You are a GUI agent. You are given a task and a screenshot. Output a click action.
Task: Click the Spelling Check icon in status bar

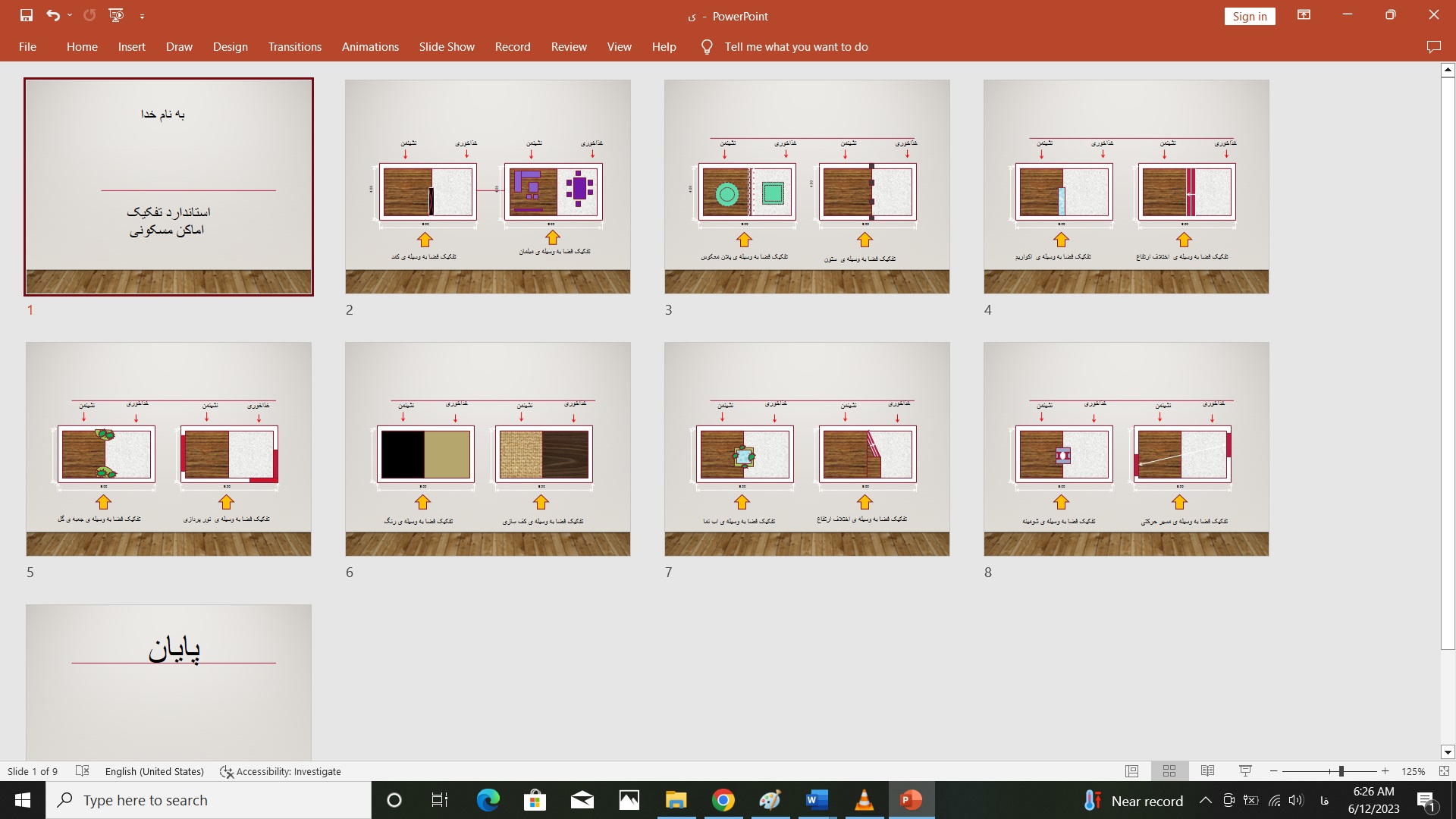coord(84,770)
